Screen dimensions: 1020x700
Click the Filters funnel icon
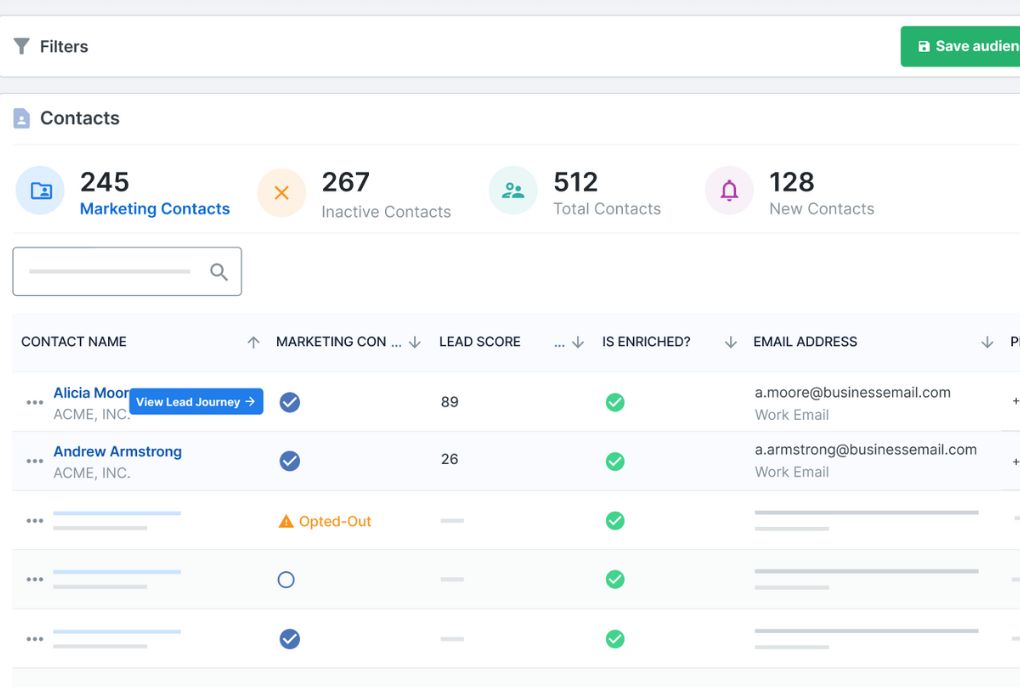pyautogui.click(x=21, y=46)
